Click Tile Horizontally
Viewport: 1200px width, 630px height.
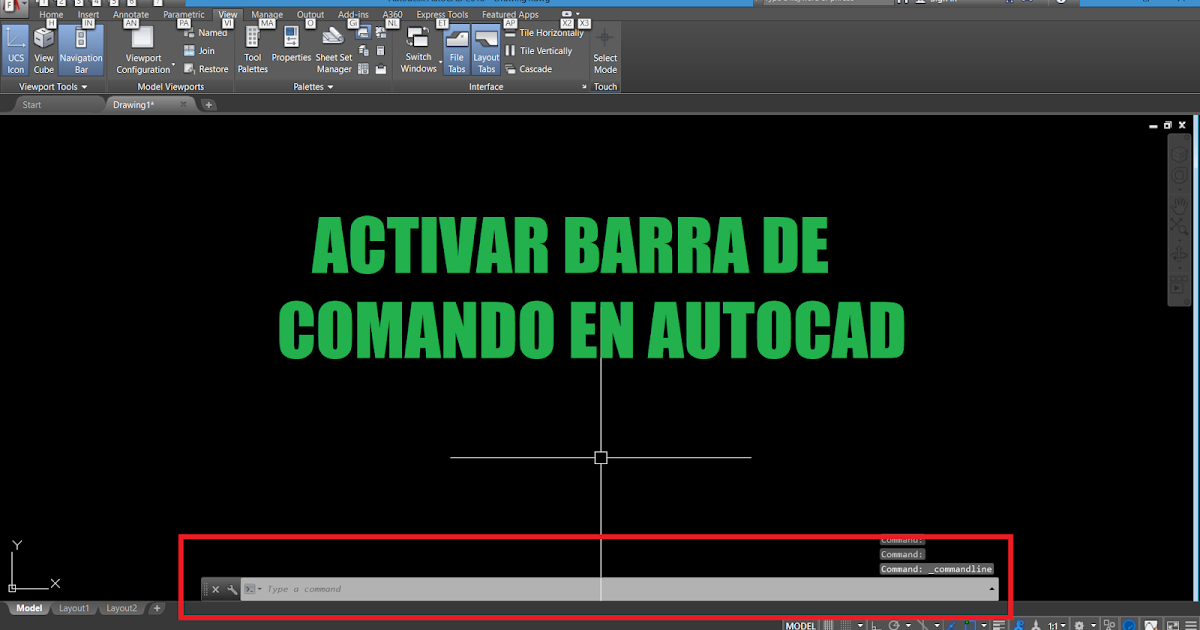point(547,32)
